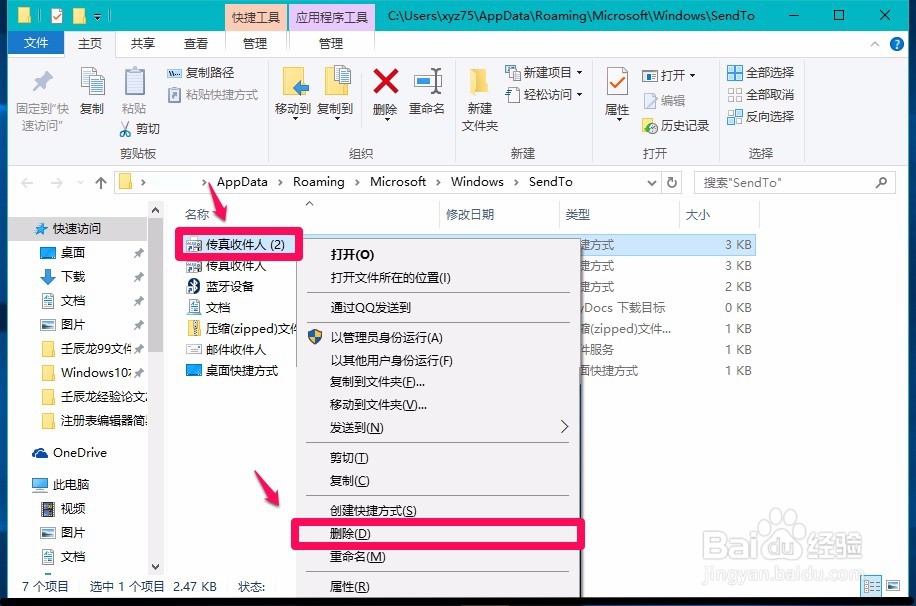Sort by the Size (大小) column header

point(698,214)
